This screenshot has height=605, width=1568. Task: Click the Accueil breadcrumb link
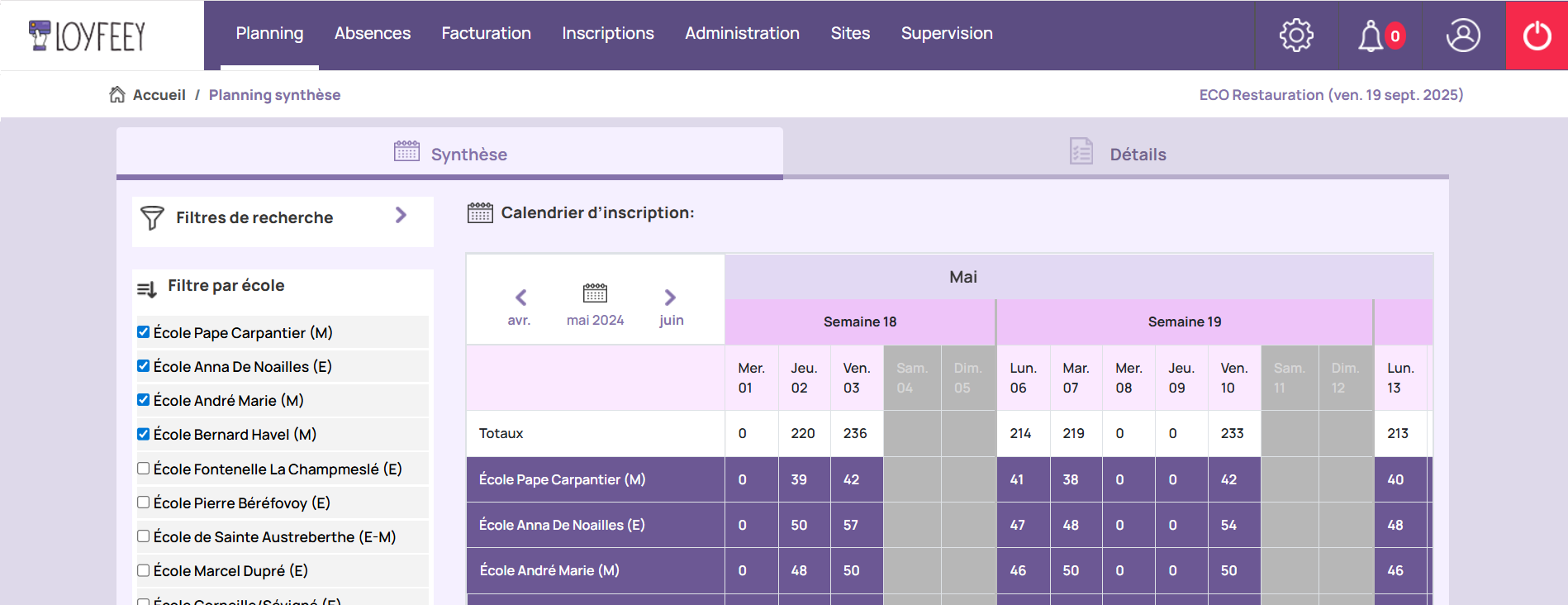pos(159,95)
